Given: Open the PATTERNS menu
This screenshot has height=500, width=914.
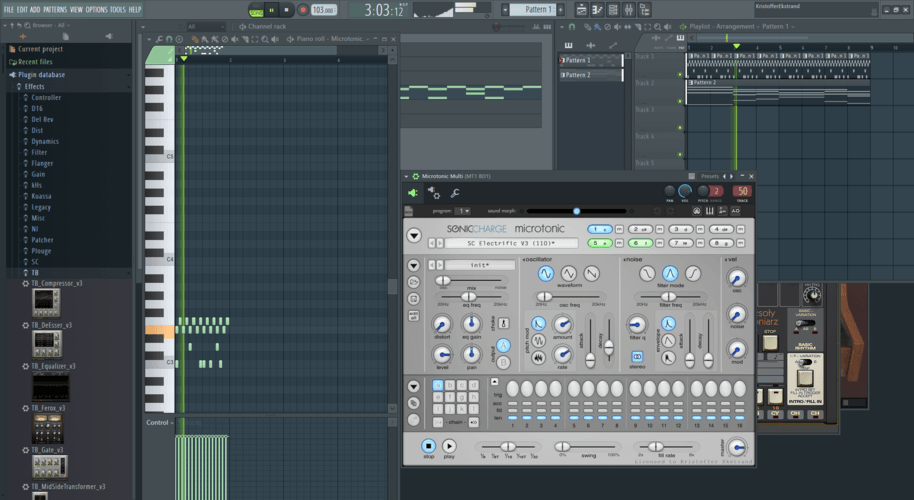Looking at the screenshot, I should (x=55, y=9).
